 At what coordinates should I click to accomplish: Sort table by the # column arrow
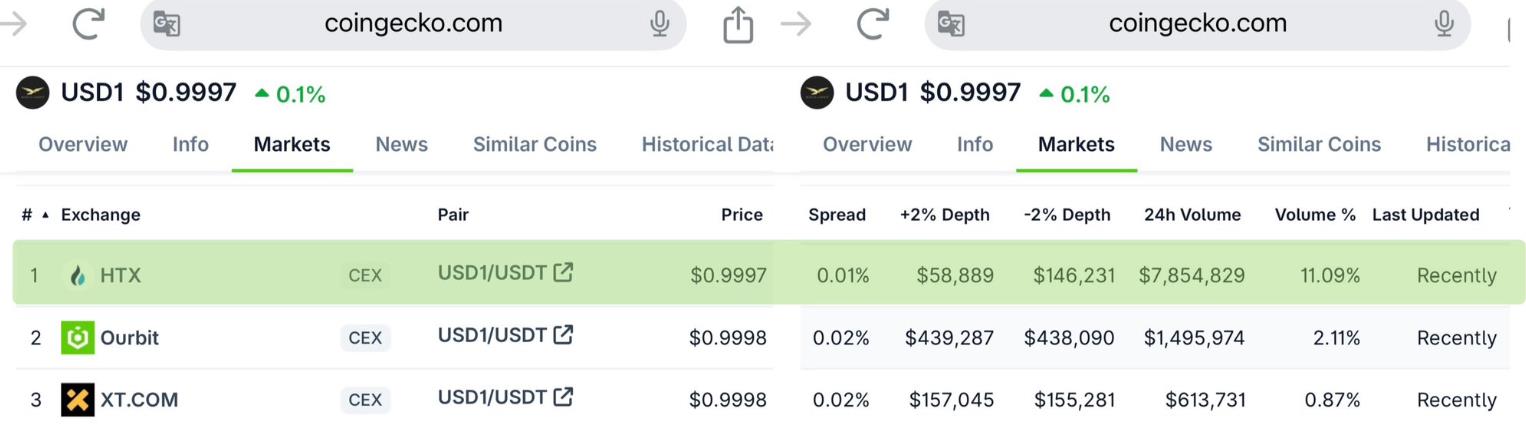45,215
